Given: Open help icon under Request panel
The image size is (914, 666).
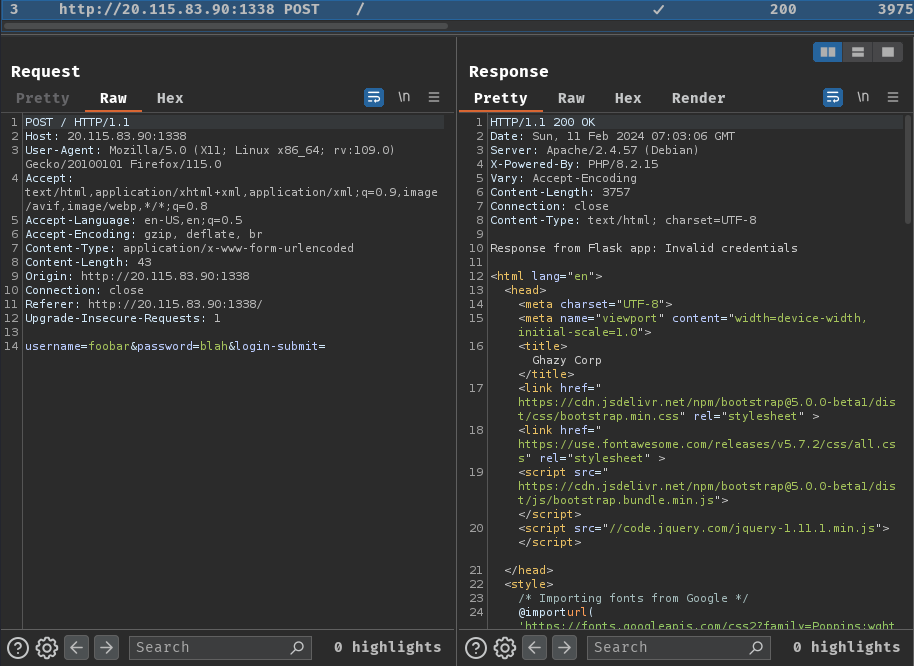Looking at the screenshot, I should 18,647.
